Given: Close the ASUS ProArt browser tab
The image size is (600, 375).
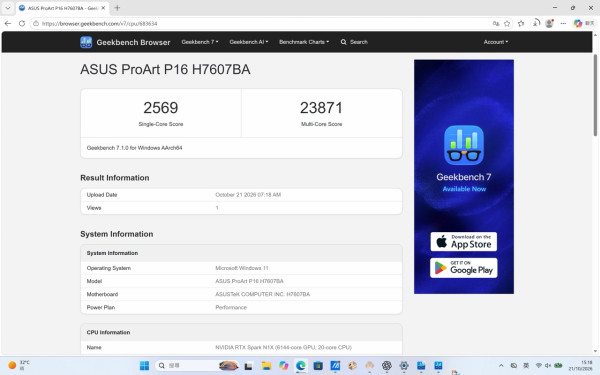Looking at the screenshot, I should 103,8.
